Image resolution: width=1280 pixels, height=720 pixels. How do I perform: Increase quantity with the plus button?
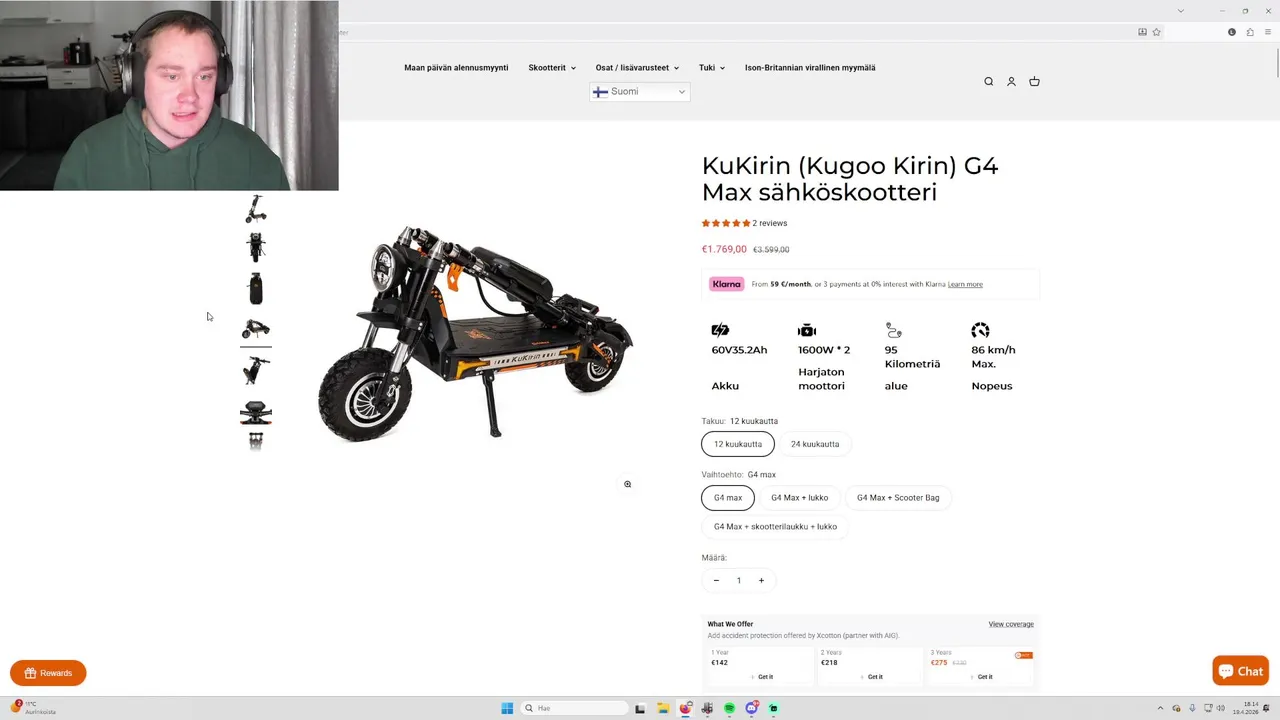pyautogui.click(x=761, y=580)
